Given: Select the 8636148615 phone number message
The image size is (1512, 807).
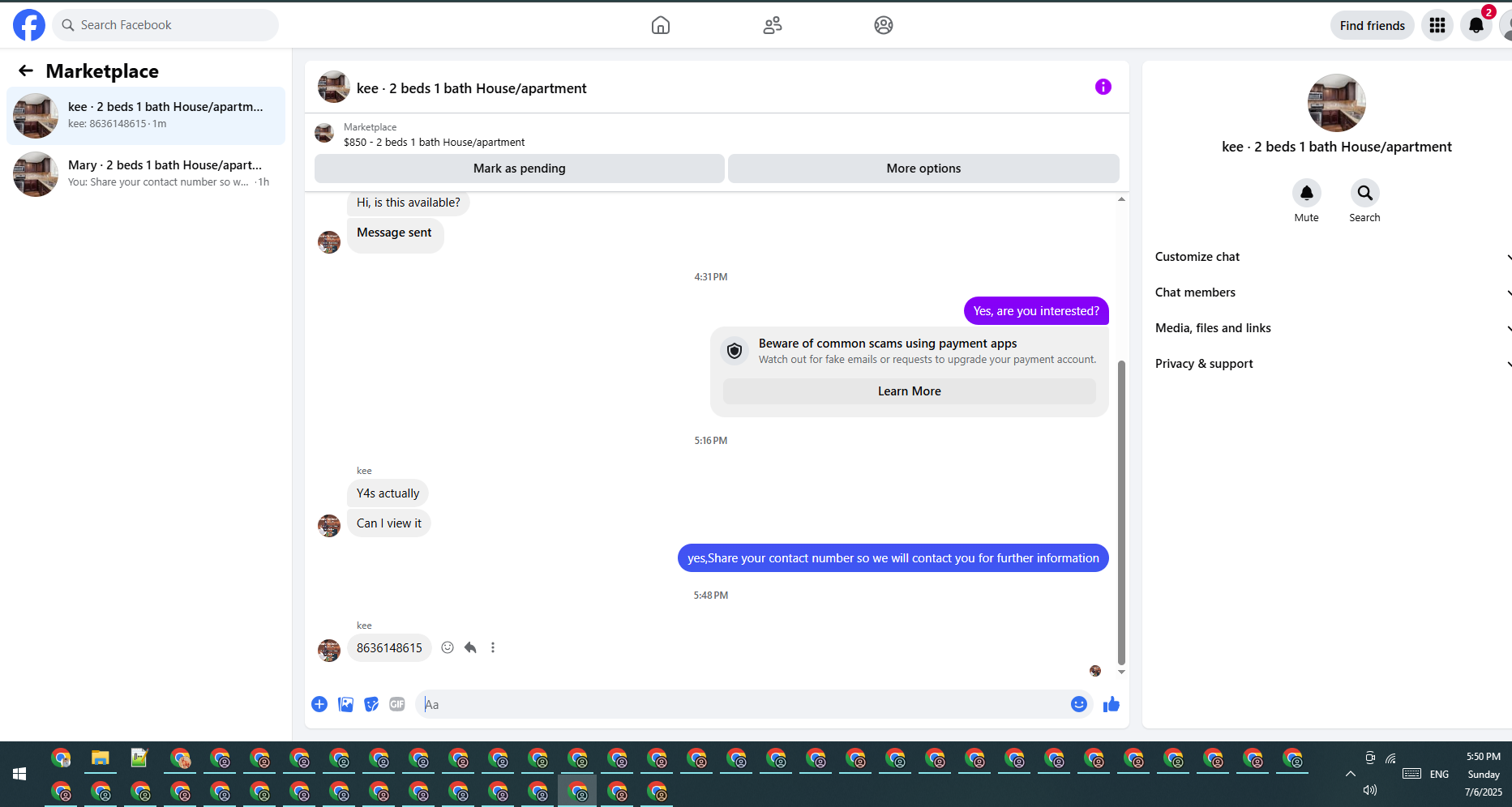Looking at the screenshot, I should [389, 648].
